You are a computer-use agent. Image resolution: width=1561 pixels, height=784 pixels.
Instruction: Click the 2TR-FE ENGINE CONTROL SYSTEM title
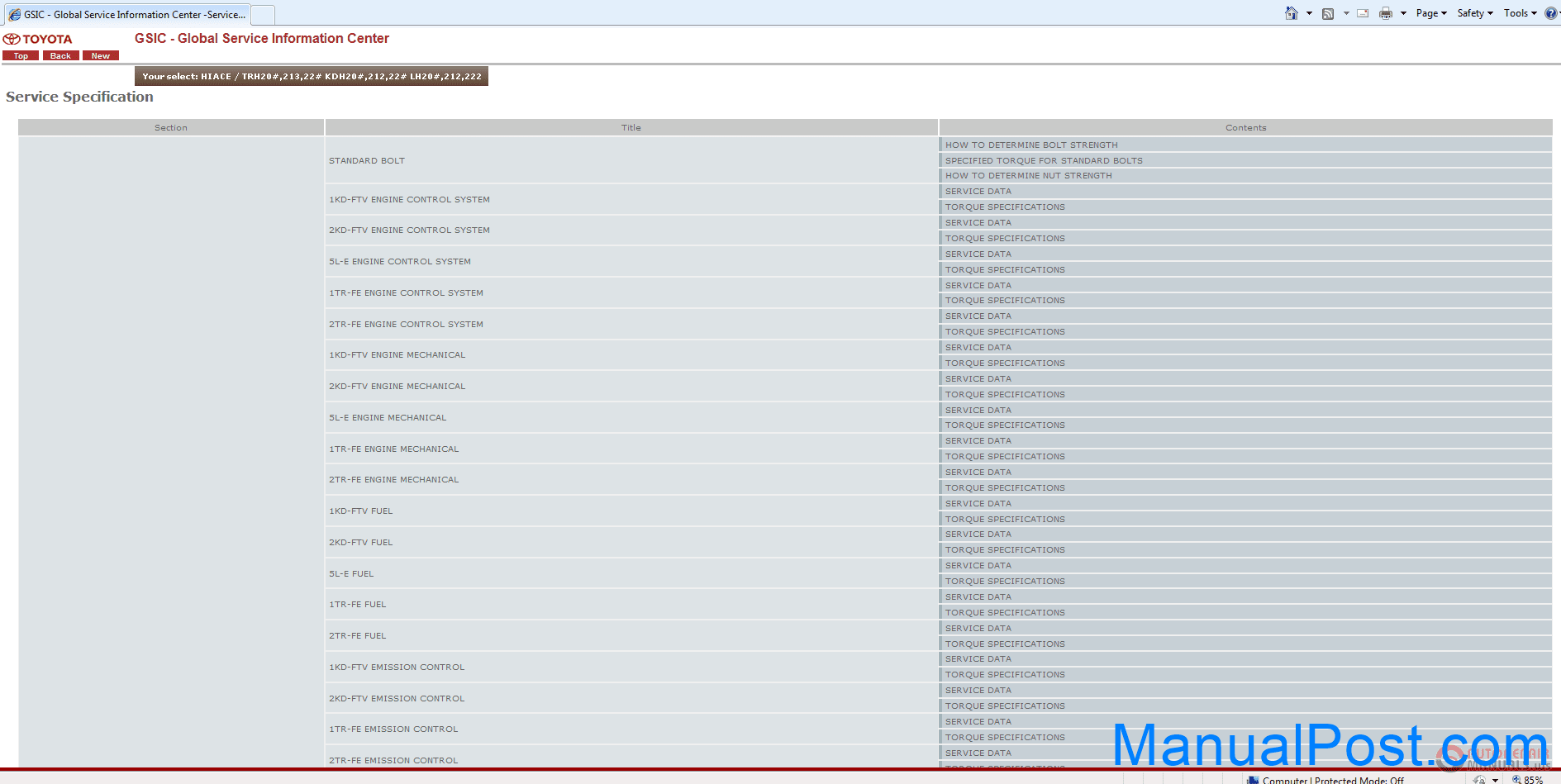pos(406,324)
